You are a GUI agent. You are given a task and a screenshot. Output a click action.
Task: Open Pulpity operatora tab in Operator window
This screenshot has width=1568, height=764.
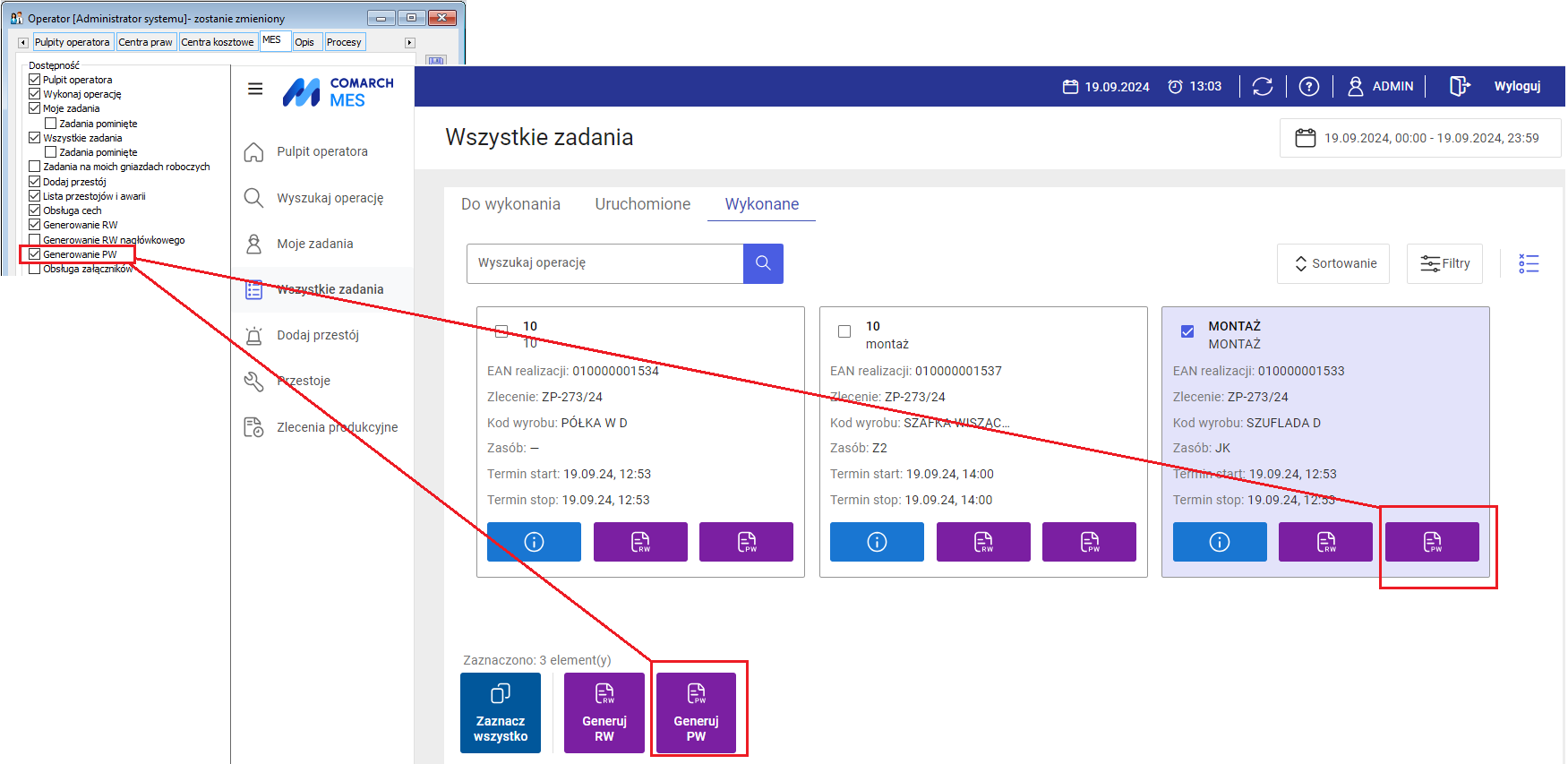(x=73, y=42)
